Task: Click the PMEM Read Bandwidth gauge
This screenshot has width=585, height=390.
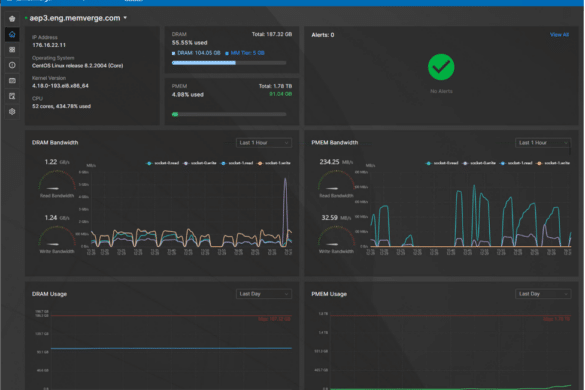Action: click(x=336, y=181)
